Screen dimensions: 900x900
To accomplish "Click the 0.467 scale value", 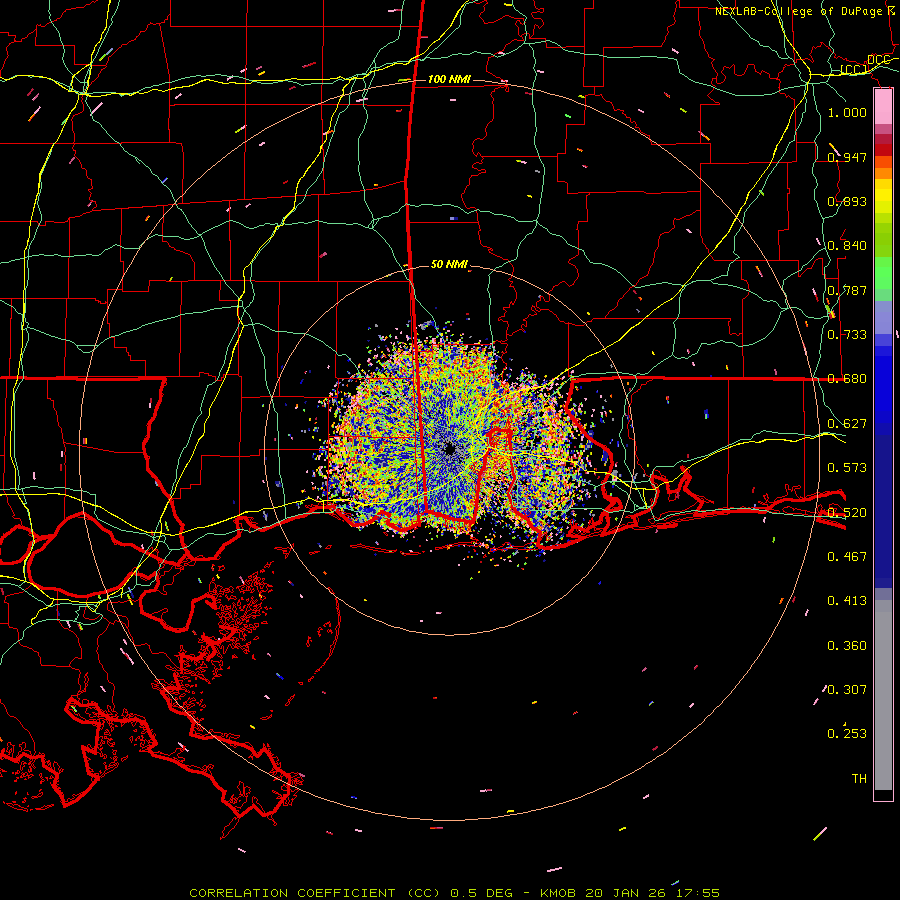I will point(847,557).
